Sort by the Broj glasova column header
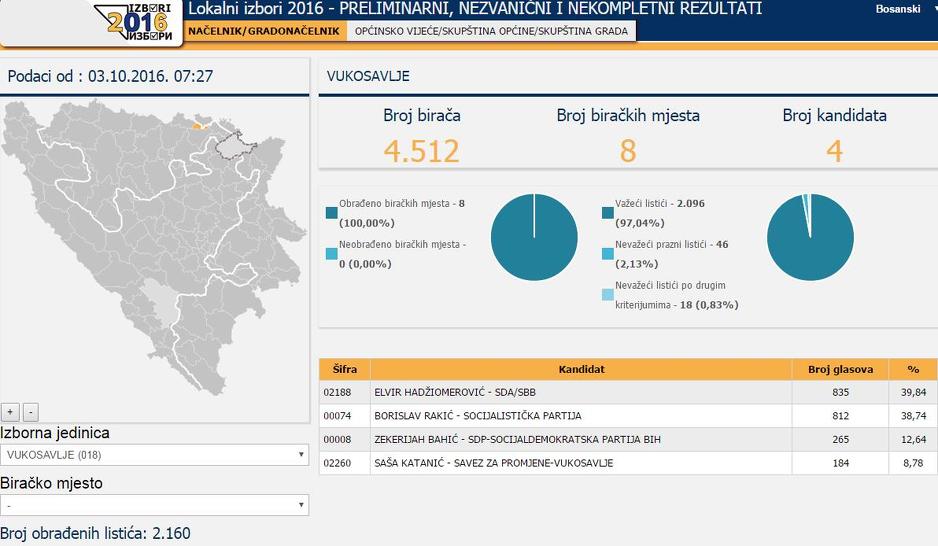The width and height of the screenshot is (938, 546). pos(839,369)
